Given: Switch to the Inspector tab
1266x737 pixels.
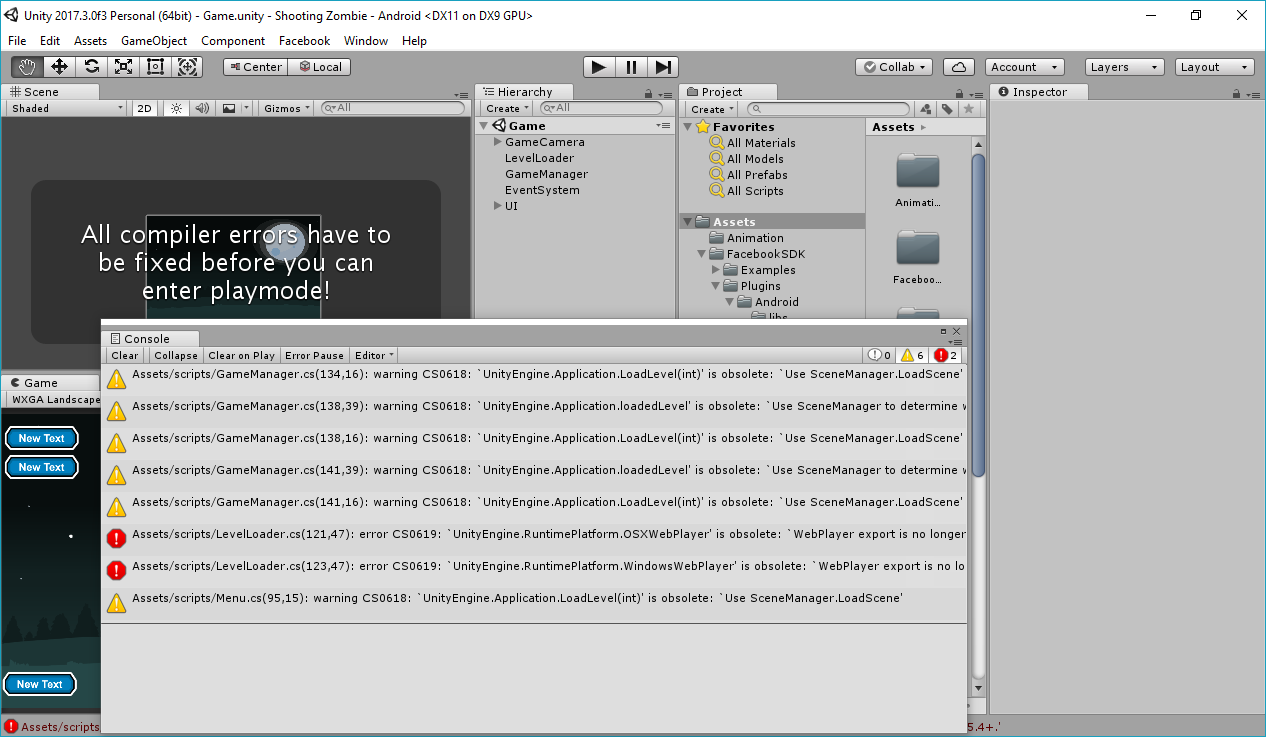Looking at the screenshot, I should coord(1038,92).
